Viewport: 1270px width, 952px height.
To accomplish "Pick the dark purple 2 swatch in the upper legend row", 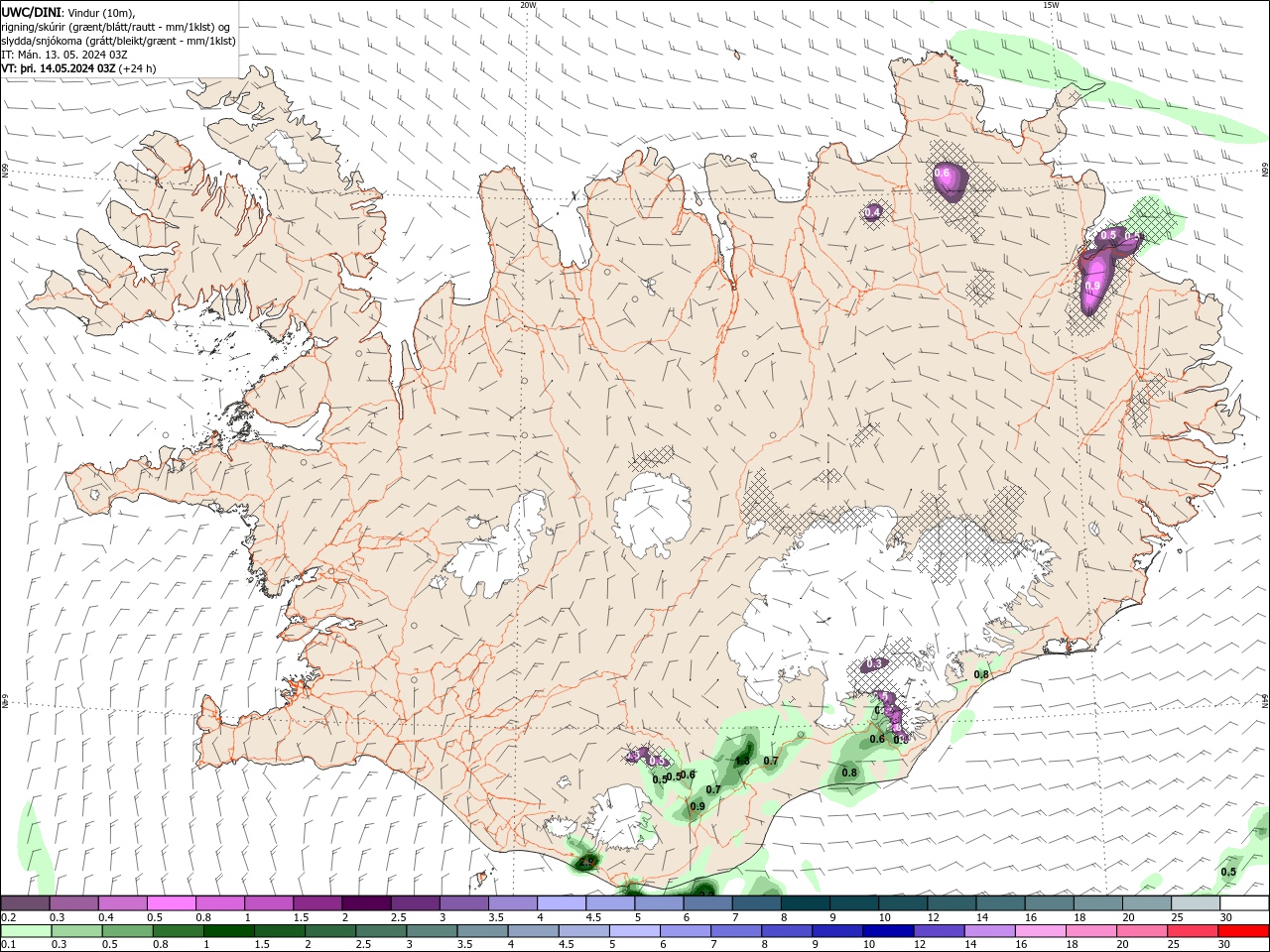I will point(365,903).
